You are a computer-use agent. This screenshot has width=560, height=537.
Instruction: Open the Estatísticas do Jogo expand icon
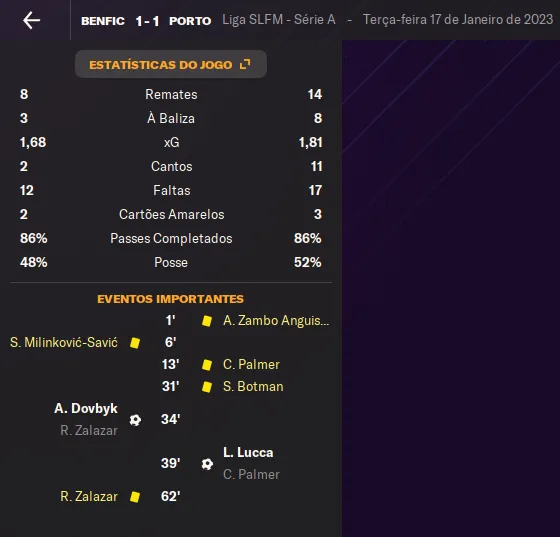pyautogui.click(x=245, y=64)
